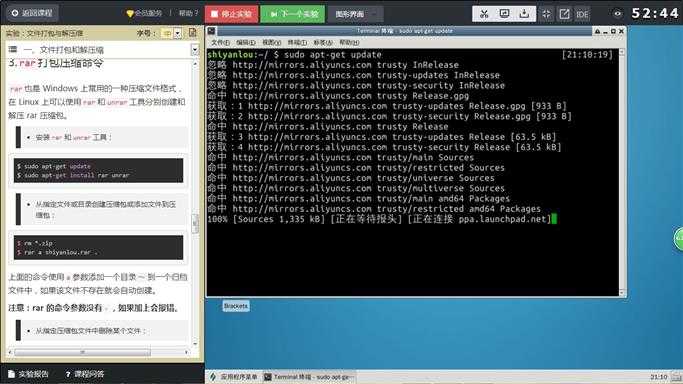Click the terminal scrollbar up arrow
This screenshot has height=384, width=683.
pos(622,52)
